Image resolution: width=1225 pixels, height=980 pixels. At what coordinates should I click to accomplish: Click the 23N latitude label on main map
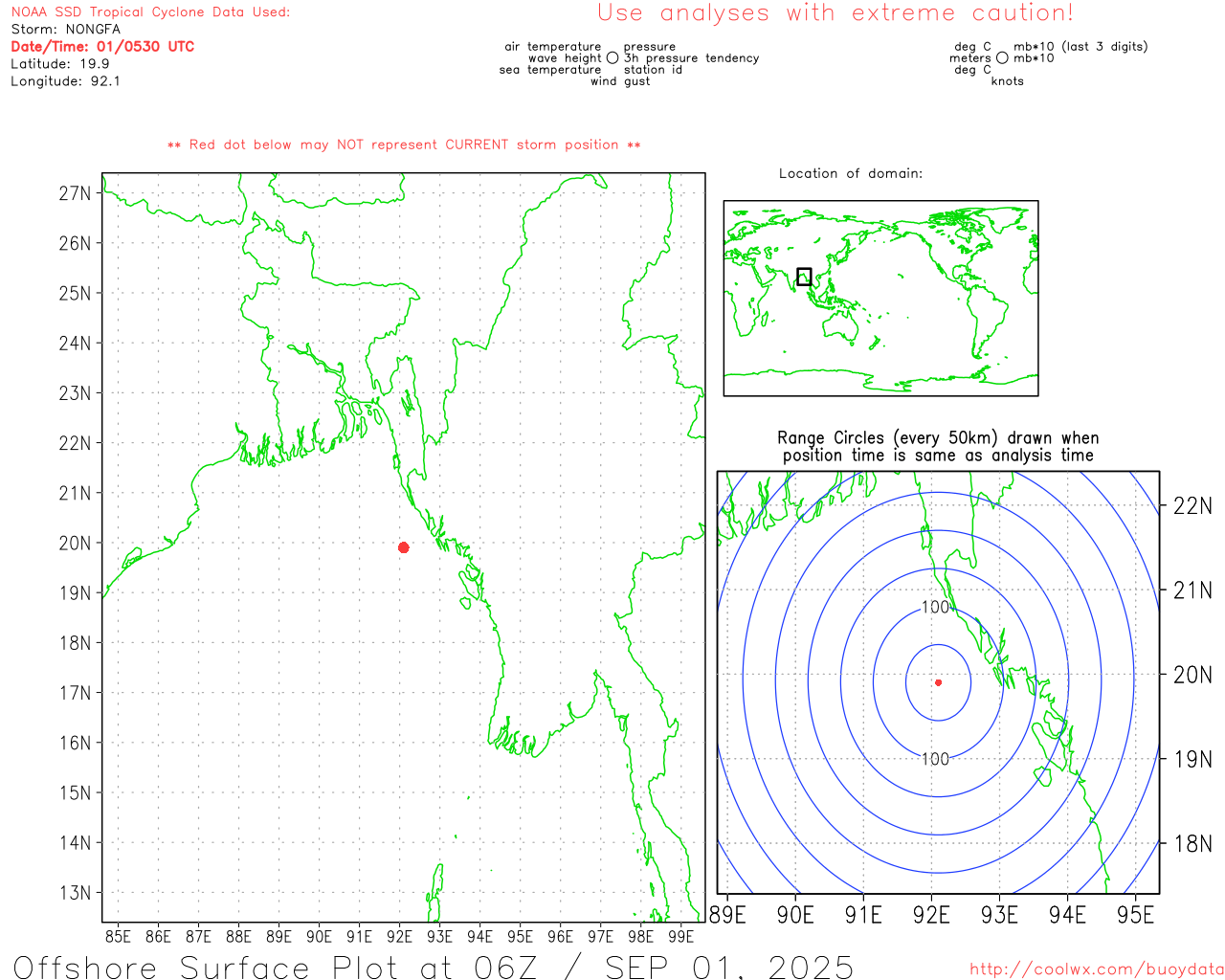point(75,393)
